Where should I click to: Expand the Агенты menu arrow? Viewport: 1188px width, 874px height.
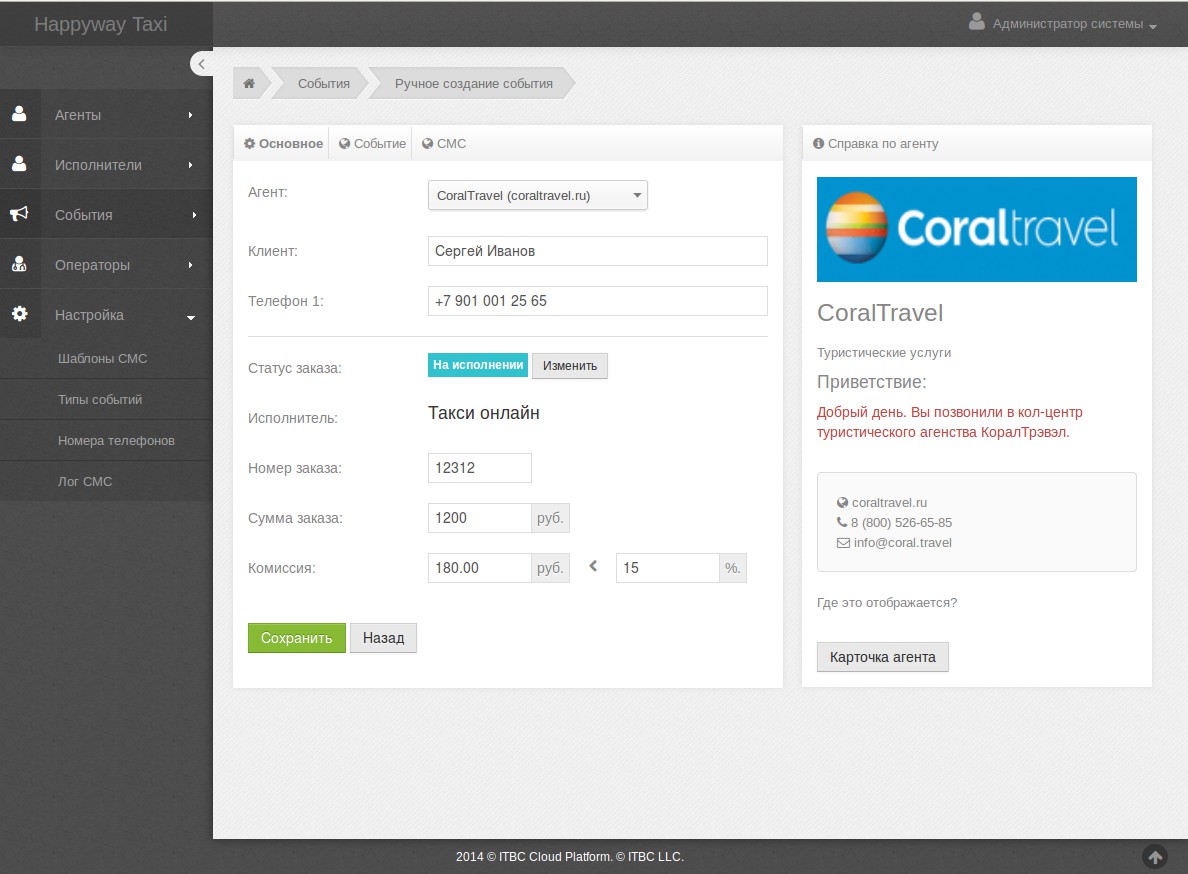[x=190, y=115]
